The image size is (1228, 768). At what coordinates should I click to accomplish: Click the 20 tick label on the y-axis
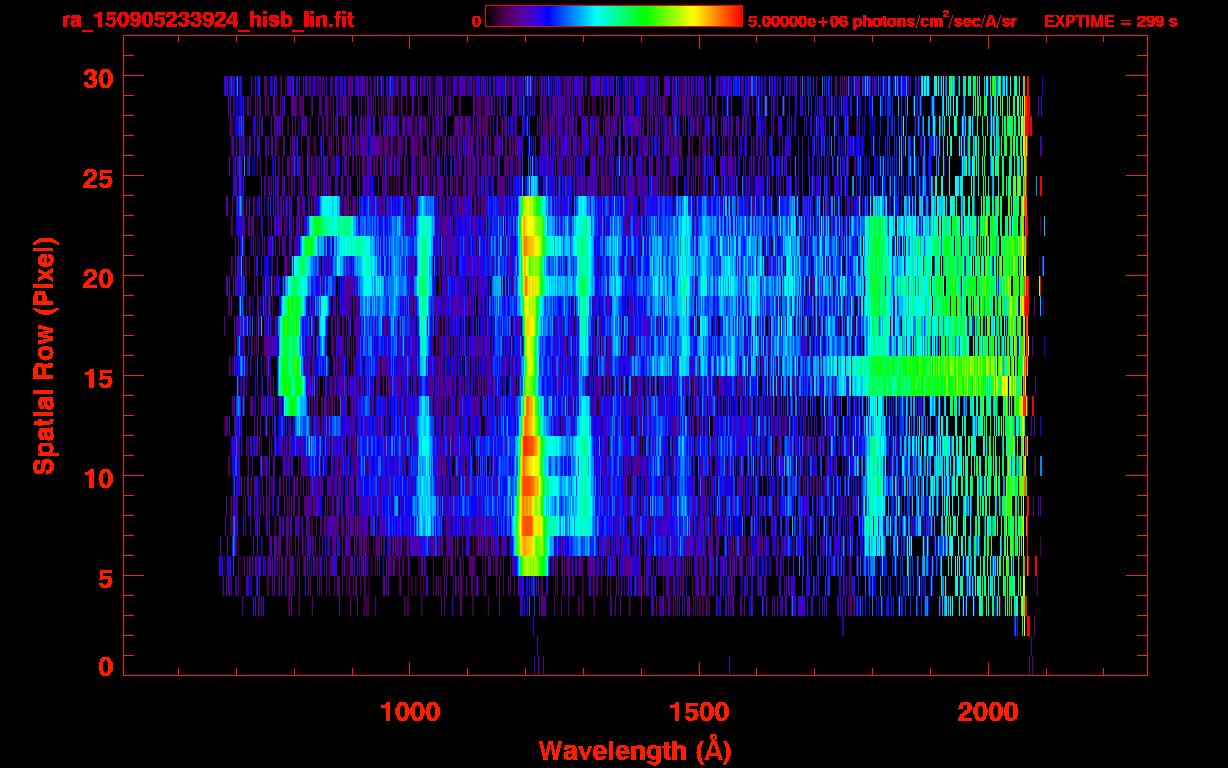tap(96, 277)
